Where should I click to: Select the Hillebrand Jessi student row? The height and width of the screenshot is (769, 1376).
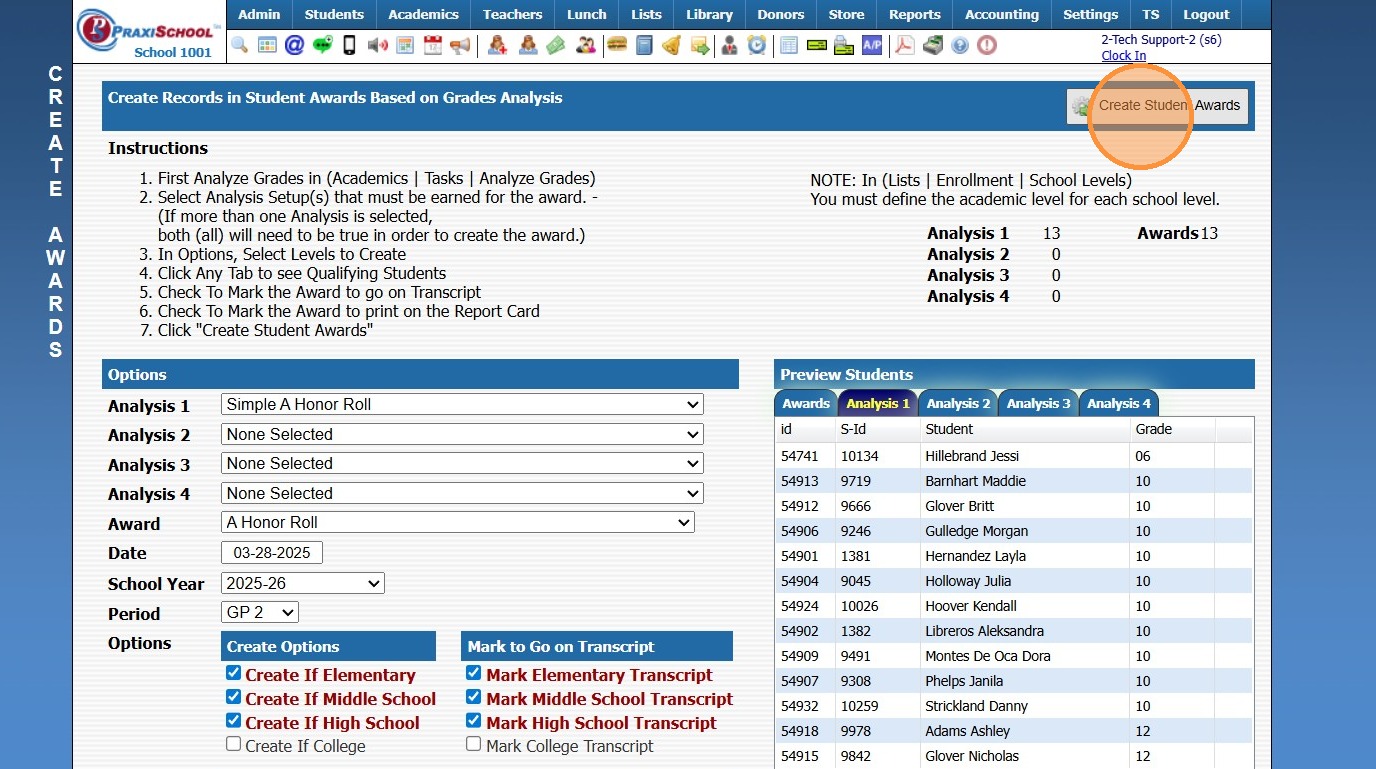click(x=971, y=456)
